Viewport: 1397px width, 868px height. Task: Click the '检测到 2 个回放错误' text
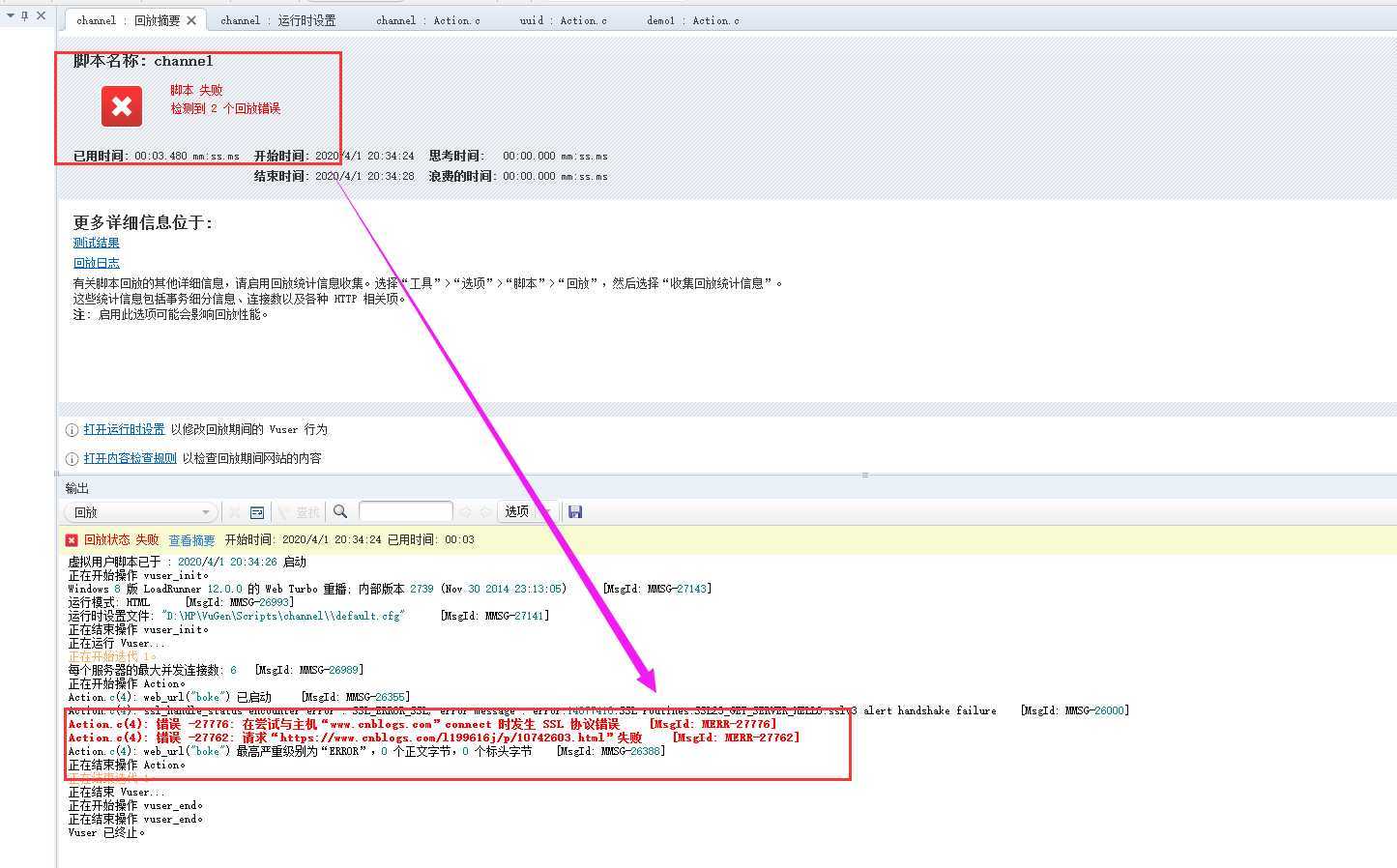coord(225,108)
